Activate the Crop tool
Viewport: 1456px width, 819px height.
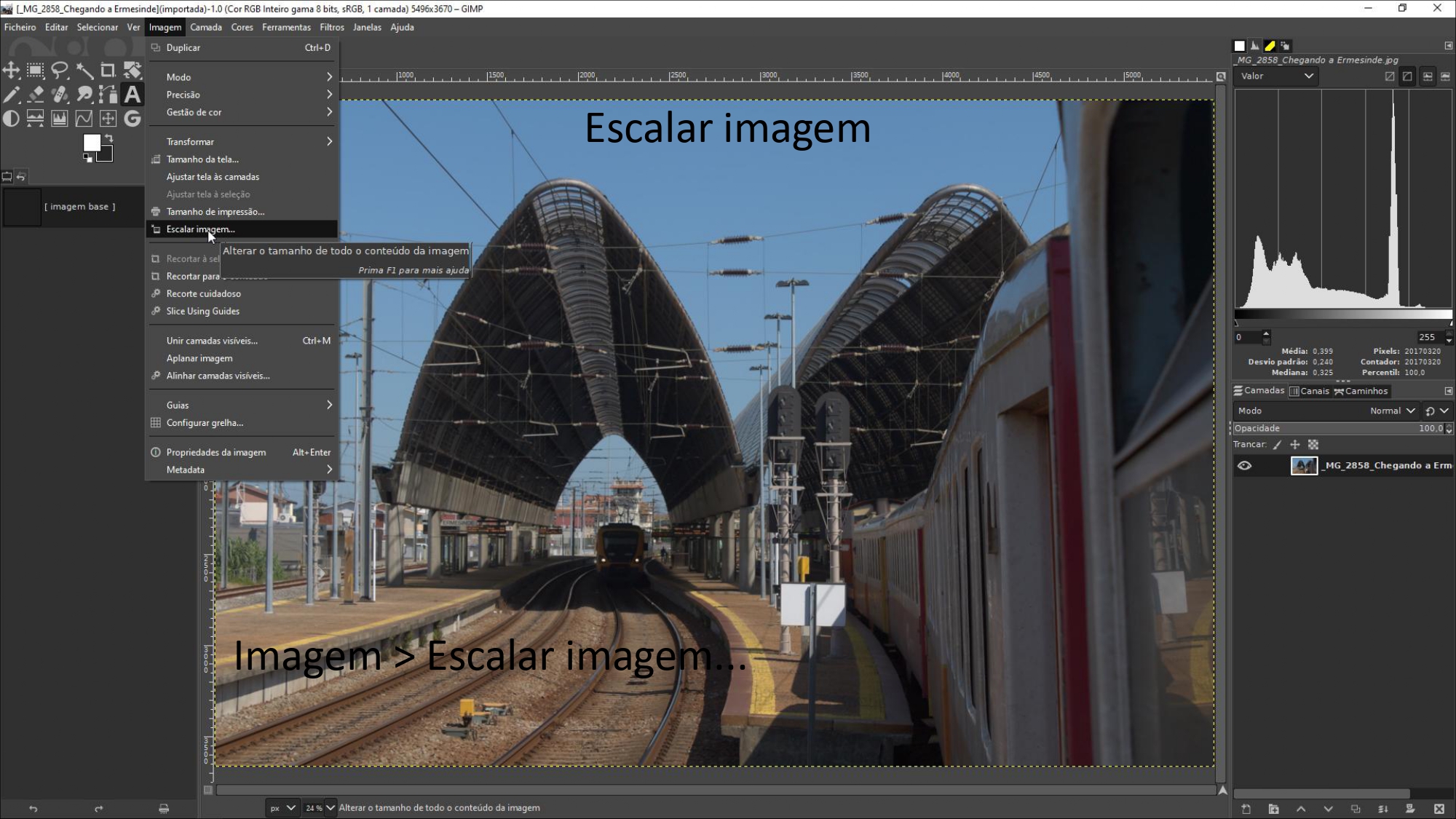pyautogui.click(x=108, y=71)
